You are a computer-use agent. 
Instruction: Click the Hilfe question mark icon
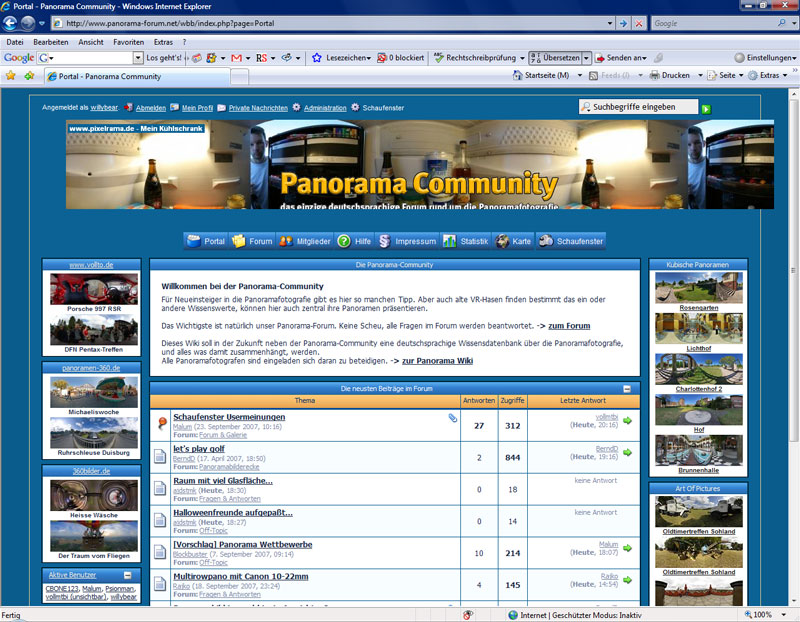point(344,241)
